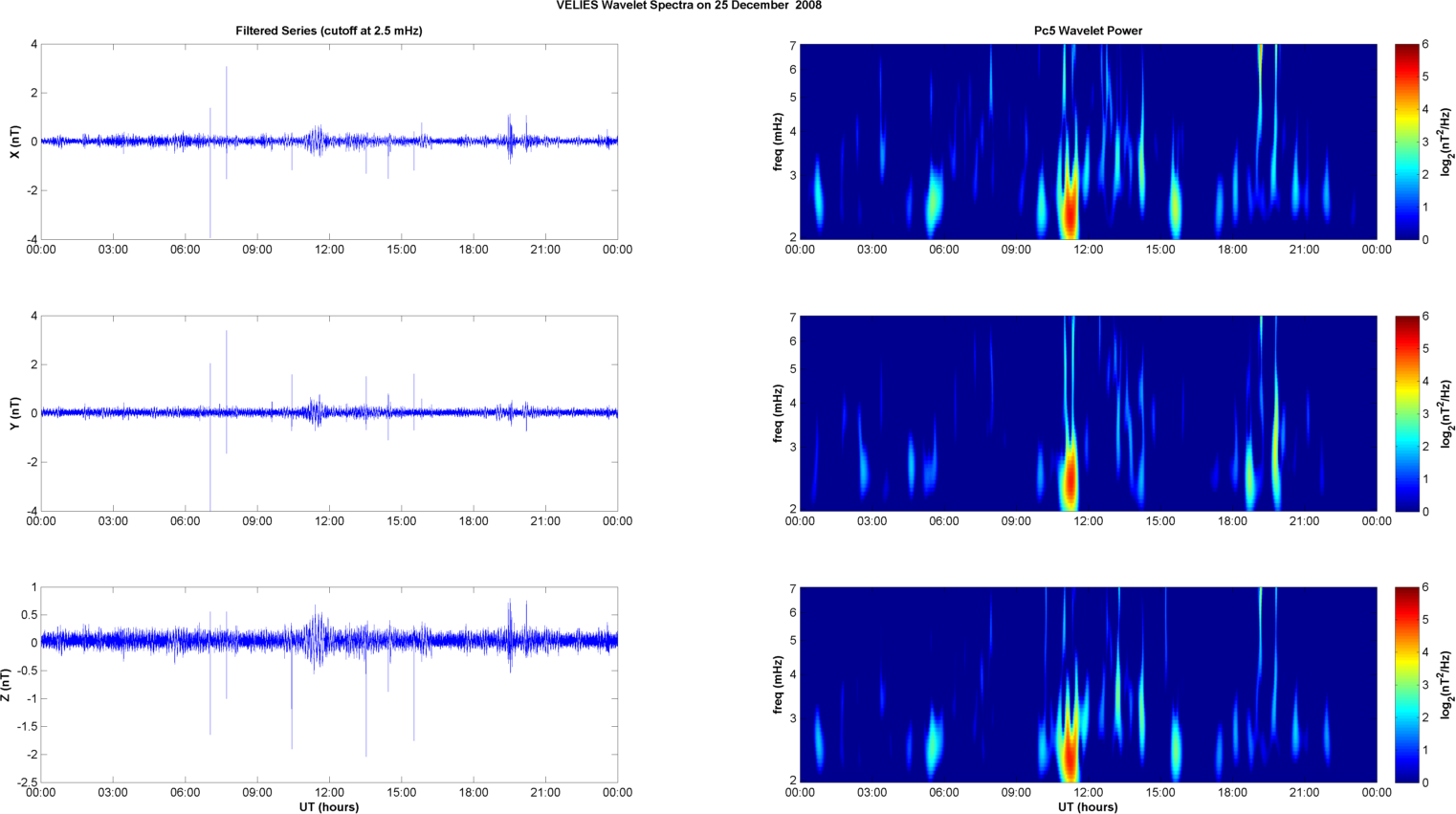Screen dimensions: 1456x814
Task: Click the VELIES Wavelet Spectra figure title
Action: pos(689,6)
